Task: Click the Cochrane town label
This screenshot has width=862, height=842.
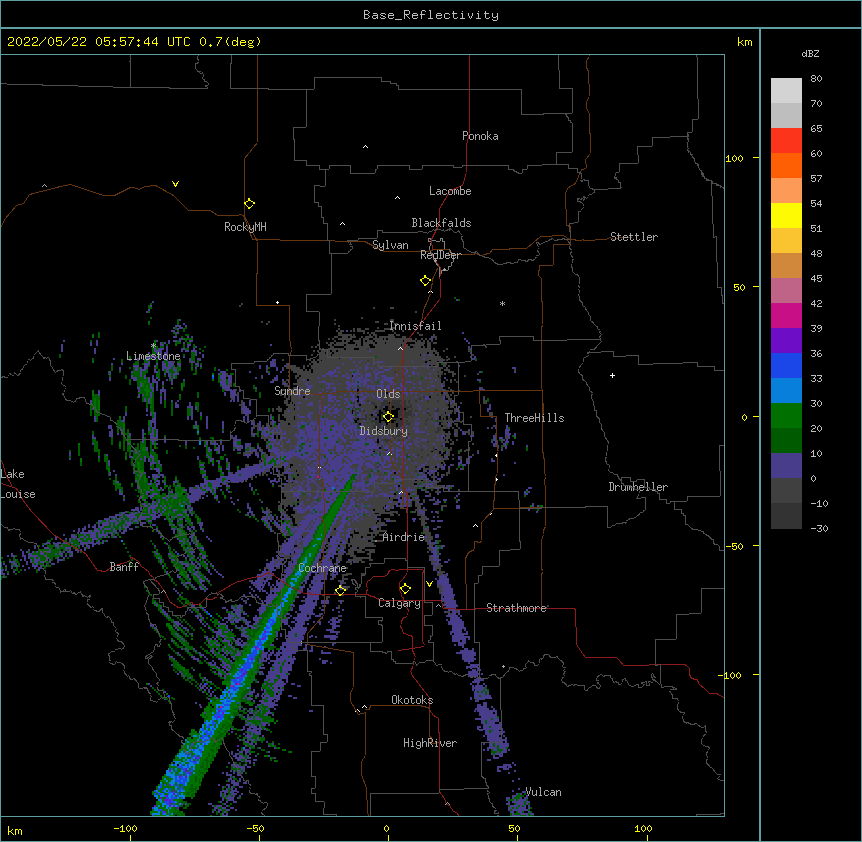Action: coord(322,568)
